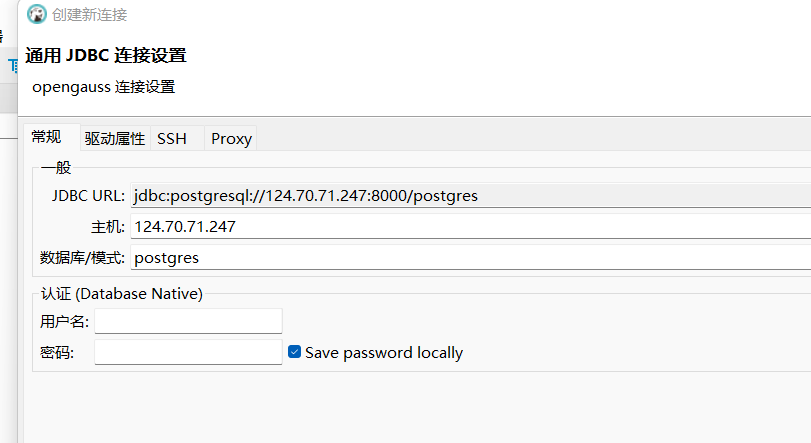Click the DBeaver logo in title bar
The image size is (811, 443).
point(37,14)
